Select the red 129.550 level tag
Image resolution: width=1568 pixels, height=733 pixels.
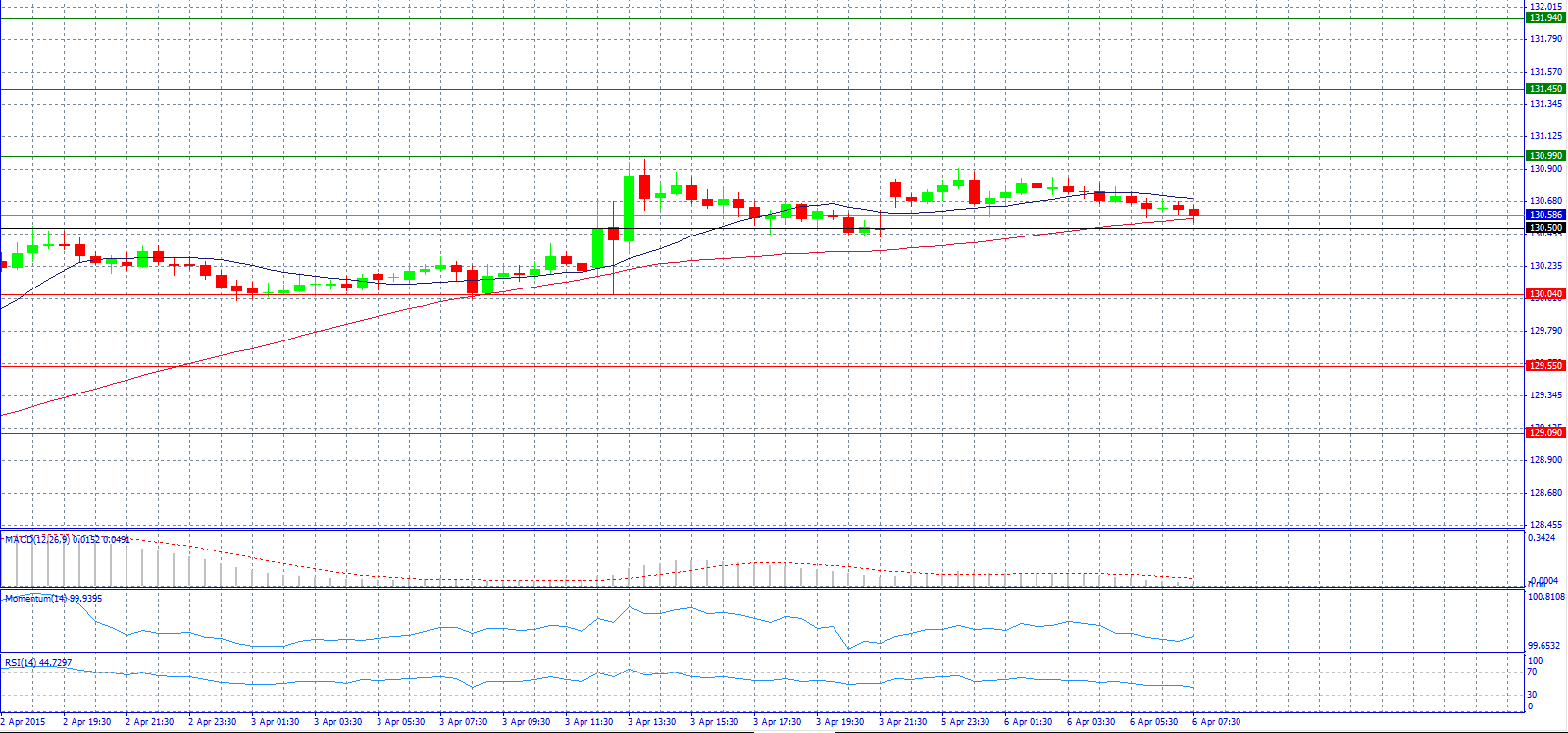1546,366
